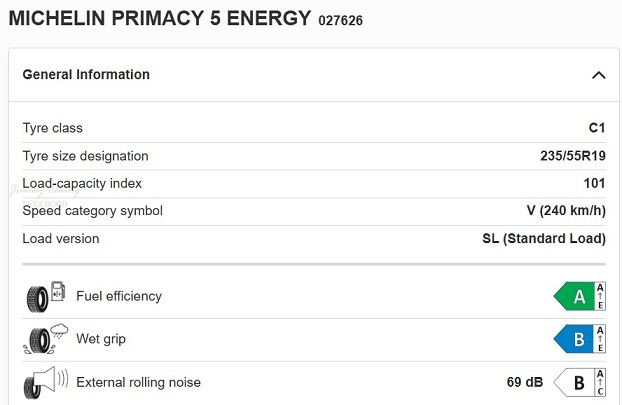
Task: Click the external rolling noise speaker icon
Action: point(44,382)
